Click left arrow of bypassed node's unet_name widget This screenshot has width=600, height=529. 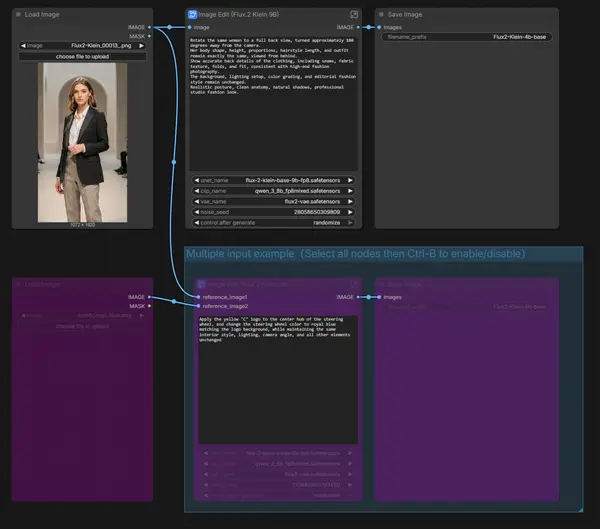tap(206, 453)
